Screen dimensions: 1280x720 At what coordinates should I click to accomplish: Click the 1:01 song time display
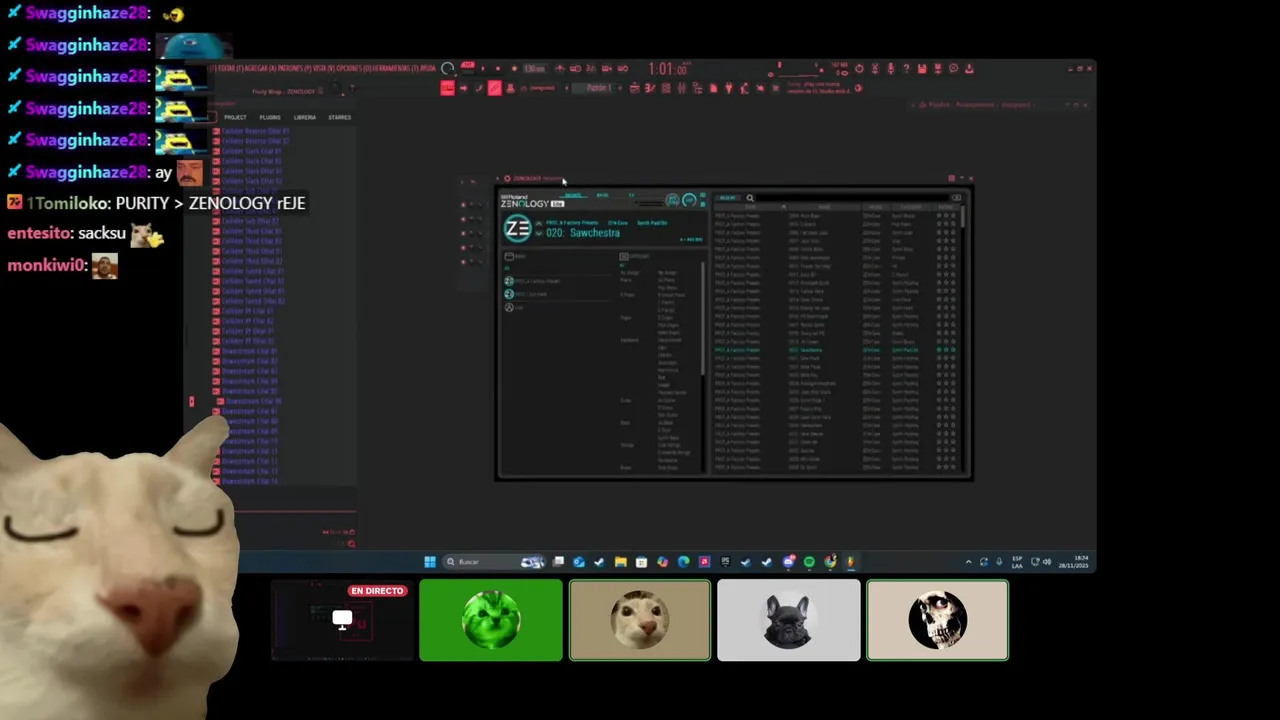click(x=667, y=69)
